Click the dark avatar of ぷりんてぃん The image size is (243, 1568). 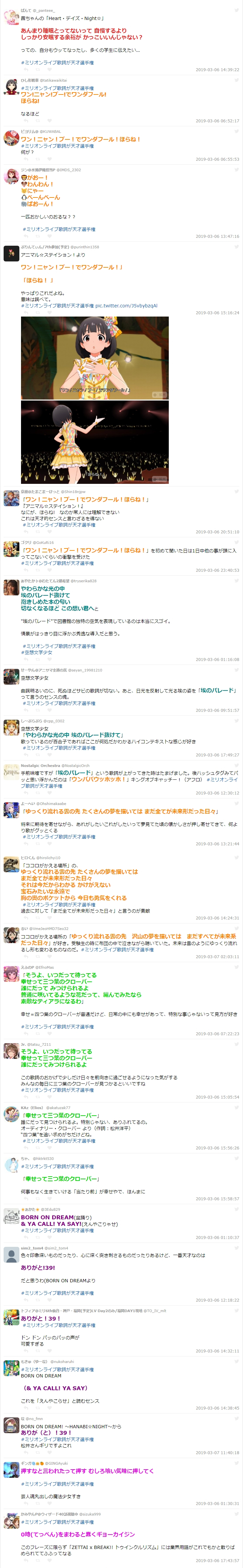[11, 254]
